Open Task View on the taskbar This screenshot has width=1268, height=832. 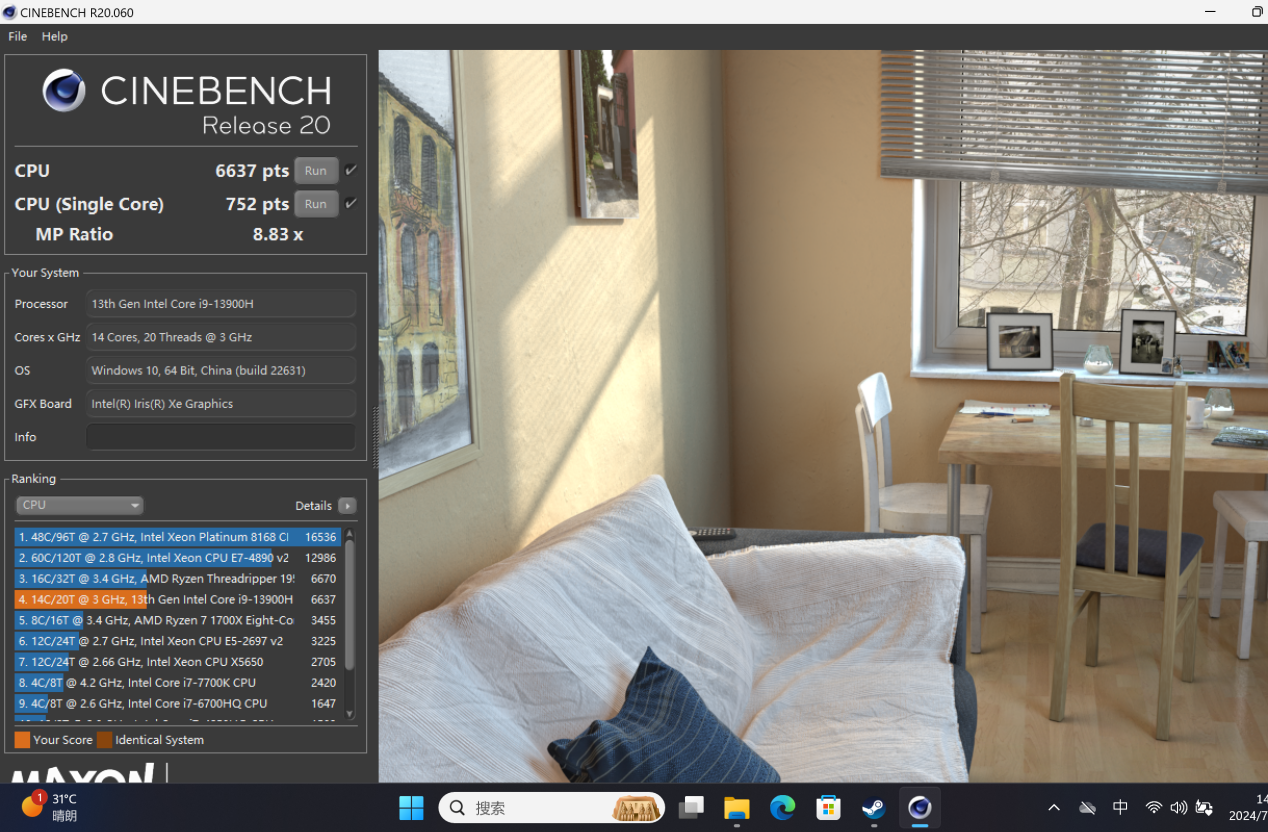tap(691, 808)
